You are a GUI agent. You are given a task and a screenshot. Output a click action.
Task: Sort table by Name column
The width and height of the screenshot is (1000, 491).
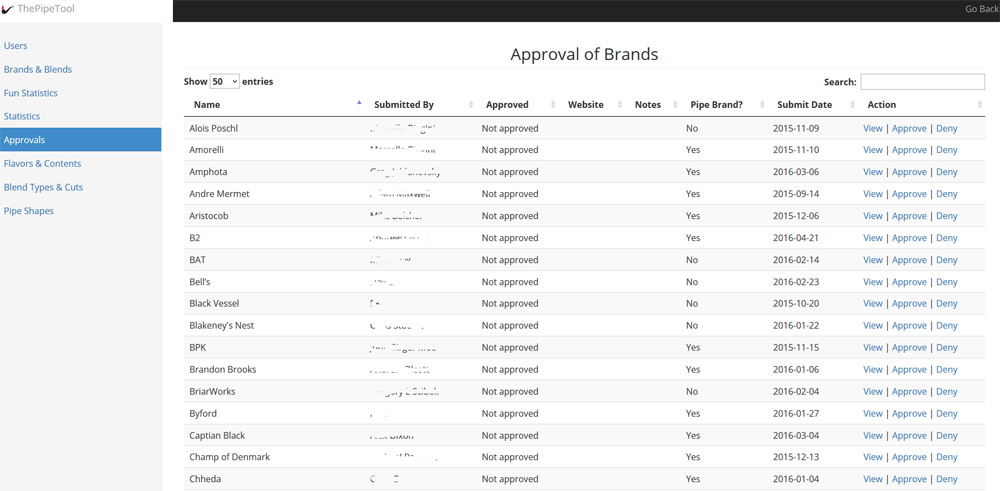point(274,105)
